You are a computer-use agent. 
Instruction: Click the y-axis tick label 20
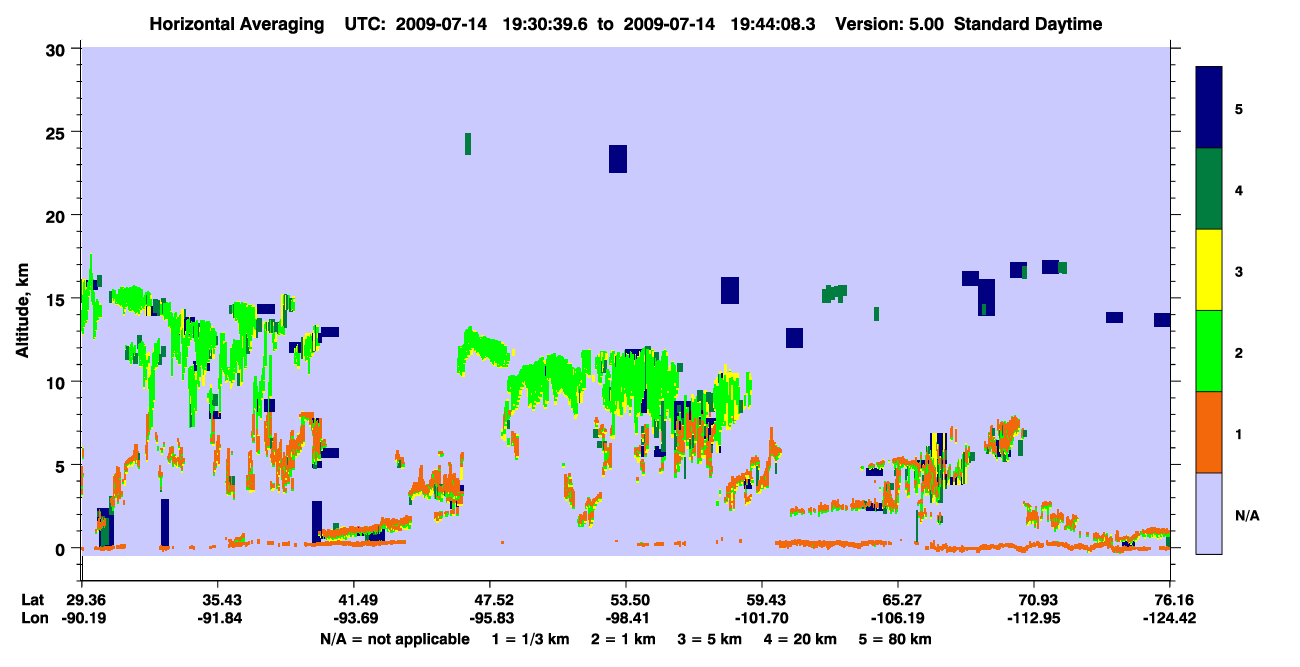58,215
